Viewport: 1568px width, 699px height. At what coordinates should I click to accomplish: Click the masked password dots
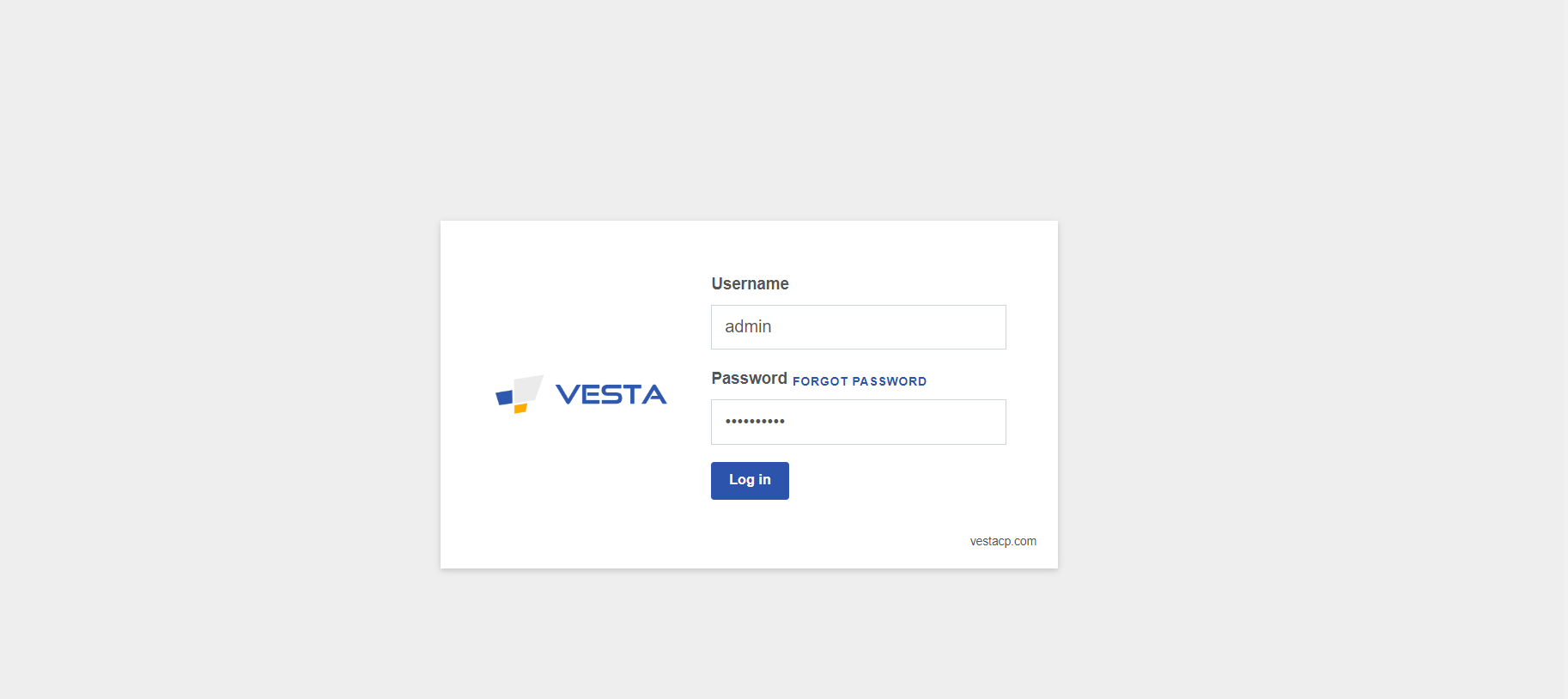(x=755, y=422)
